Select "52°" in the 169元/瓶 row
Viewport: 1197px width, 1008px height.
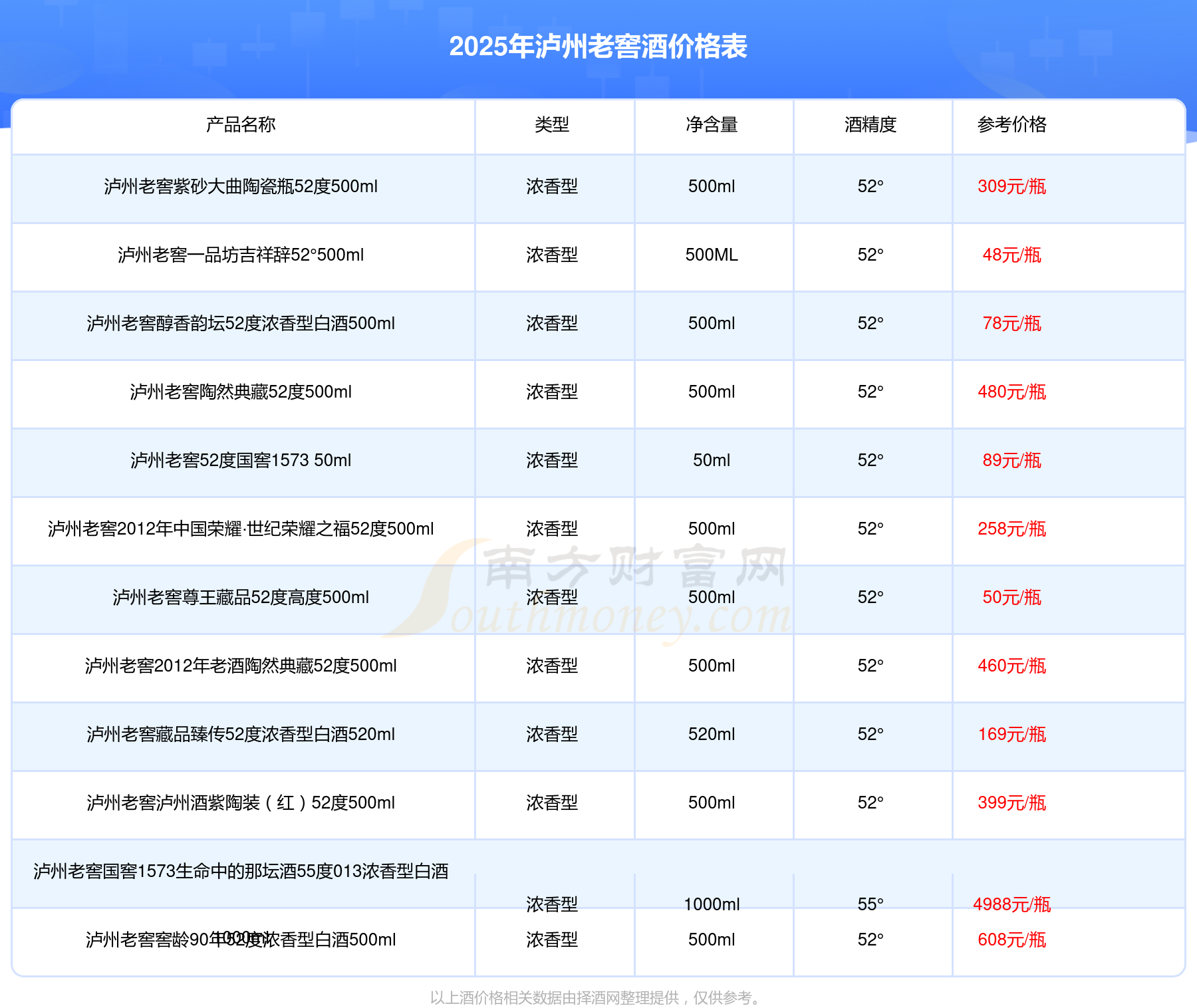tap(870, 734)
